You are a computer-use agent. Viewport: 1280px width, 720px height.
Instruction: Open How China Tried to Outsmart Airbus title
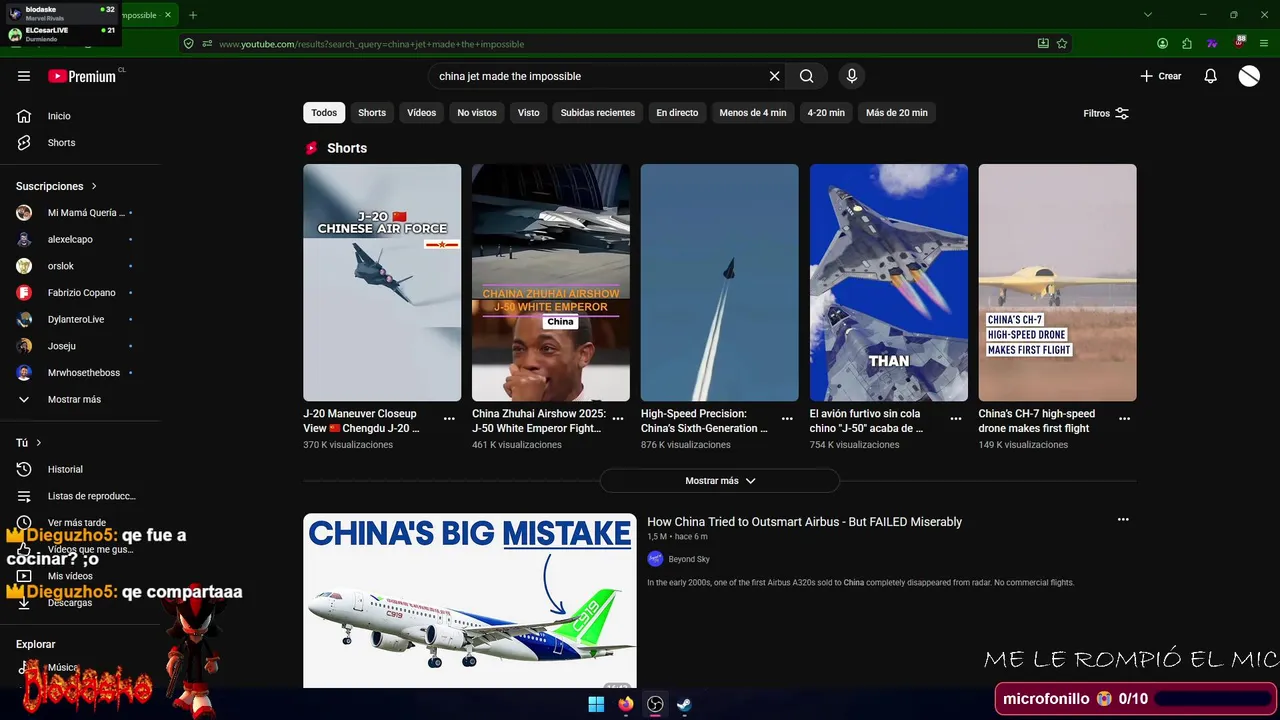click(x=804, y=522)
